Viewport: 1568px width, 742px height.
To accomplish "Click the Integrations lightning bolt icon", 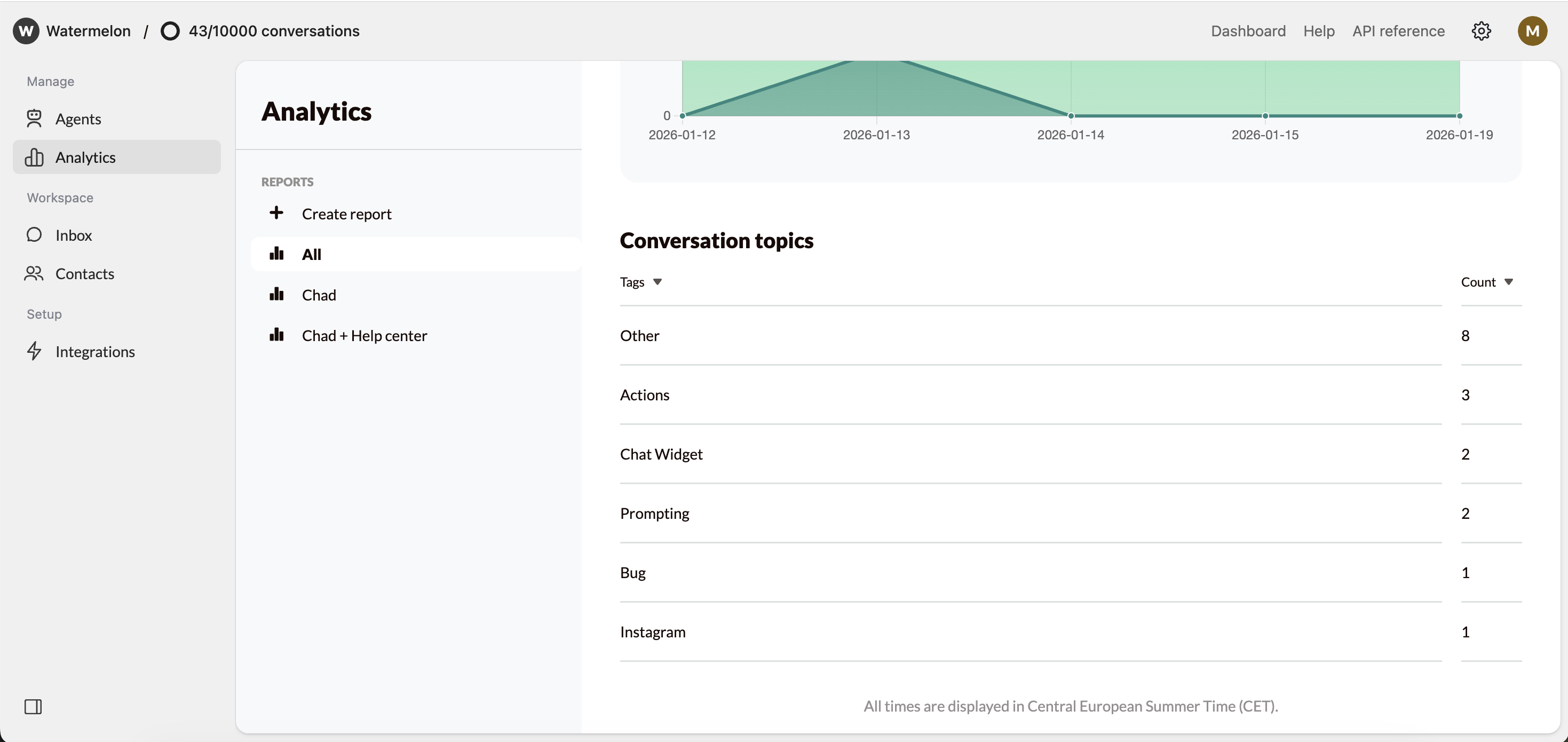I will click(x=34, y=351).
